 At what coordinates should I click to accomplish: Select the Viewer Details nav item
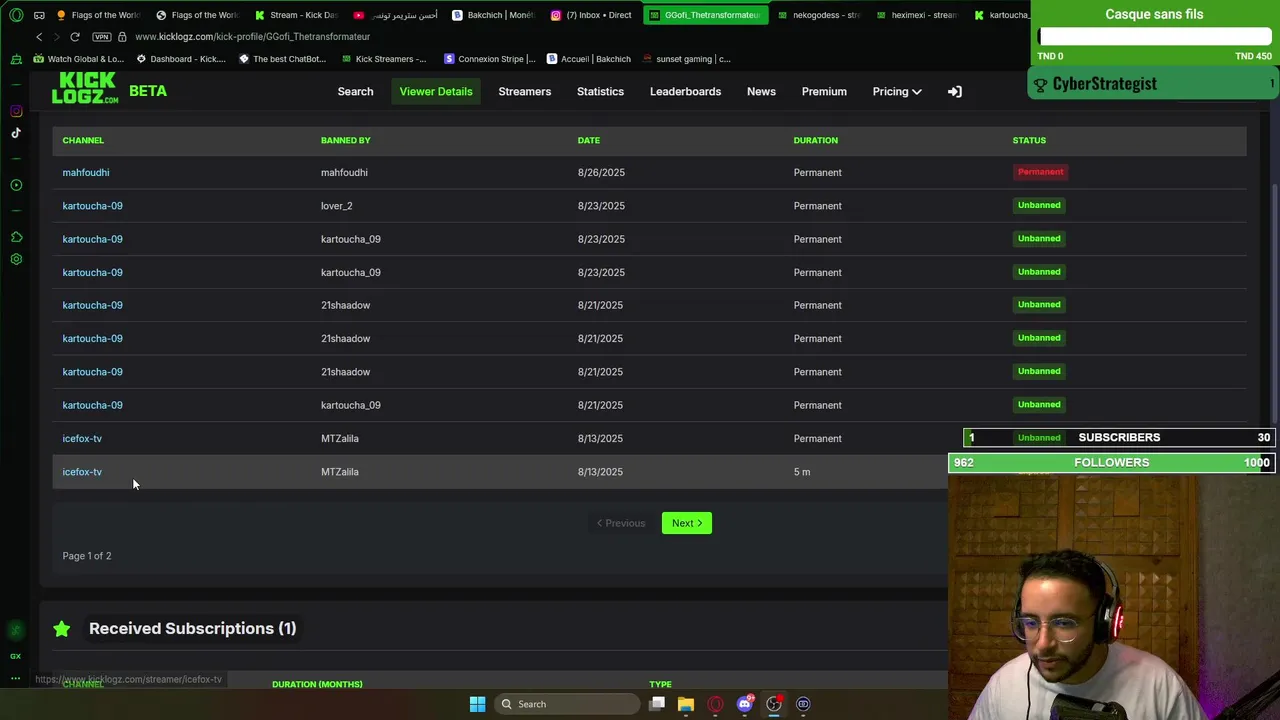coord(436,91)
